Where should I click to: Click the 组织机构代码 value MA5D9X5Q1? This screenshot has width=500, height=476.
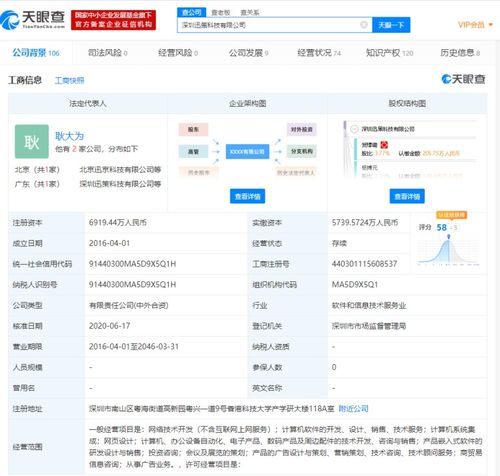pos(355,284)
